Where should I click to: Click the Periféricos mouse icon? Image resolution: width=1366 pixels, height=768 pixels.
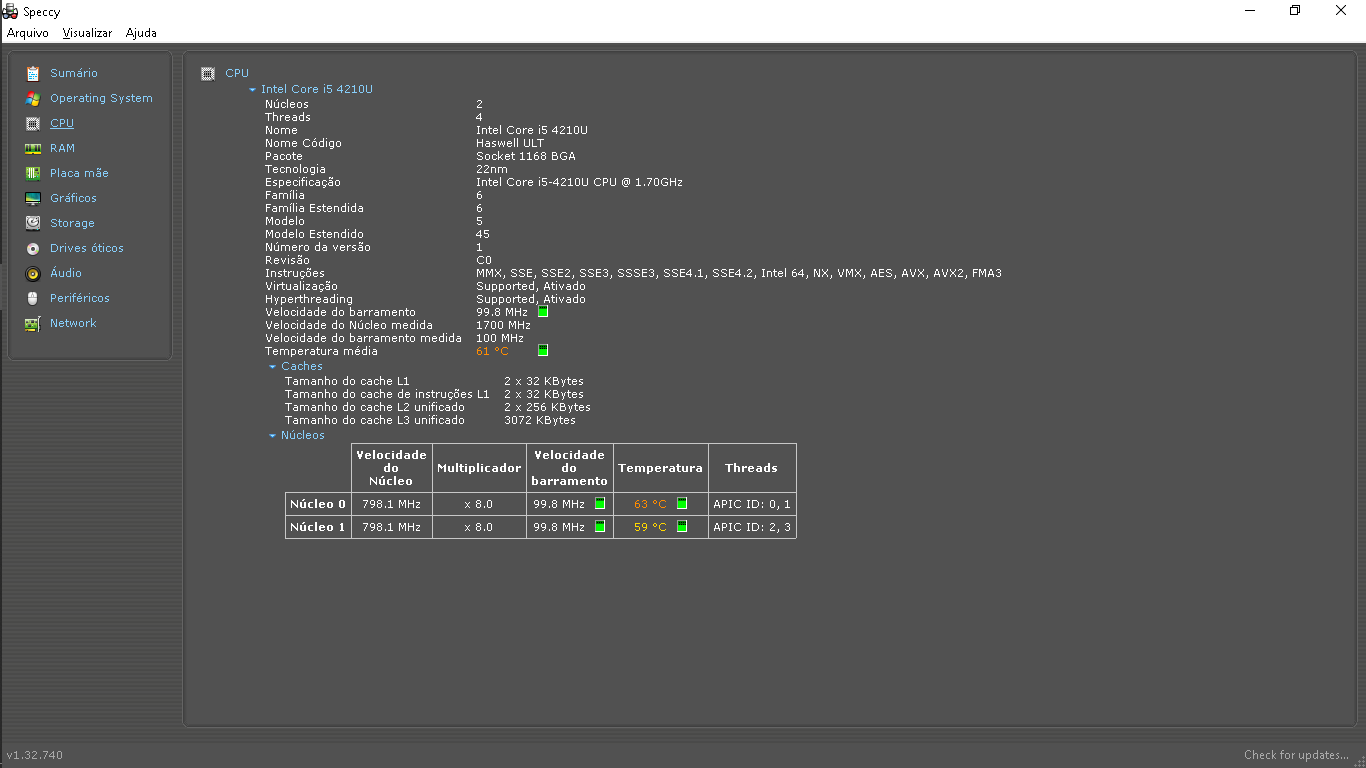click(x=33, y=298)
